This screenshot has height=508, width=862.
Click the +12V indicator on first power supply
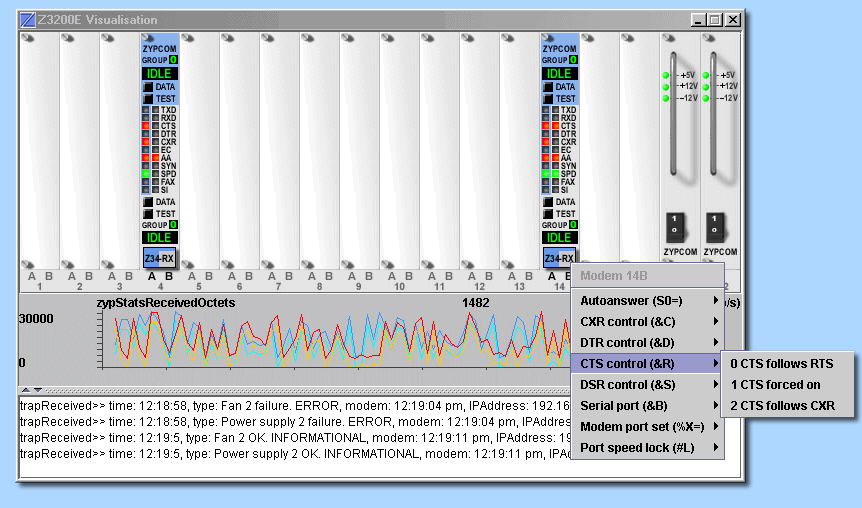click(x=665, y=87)
